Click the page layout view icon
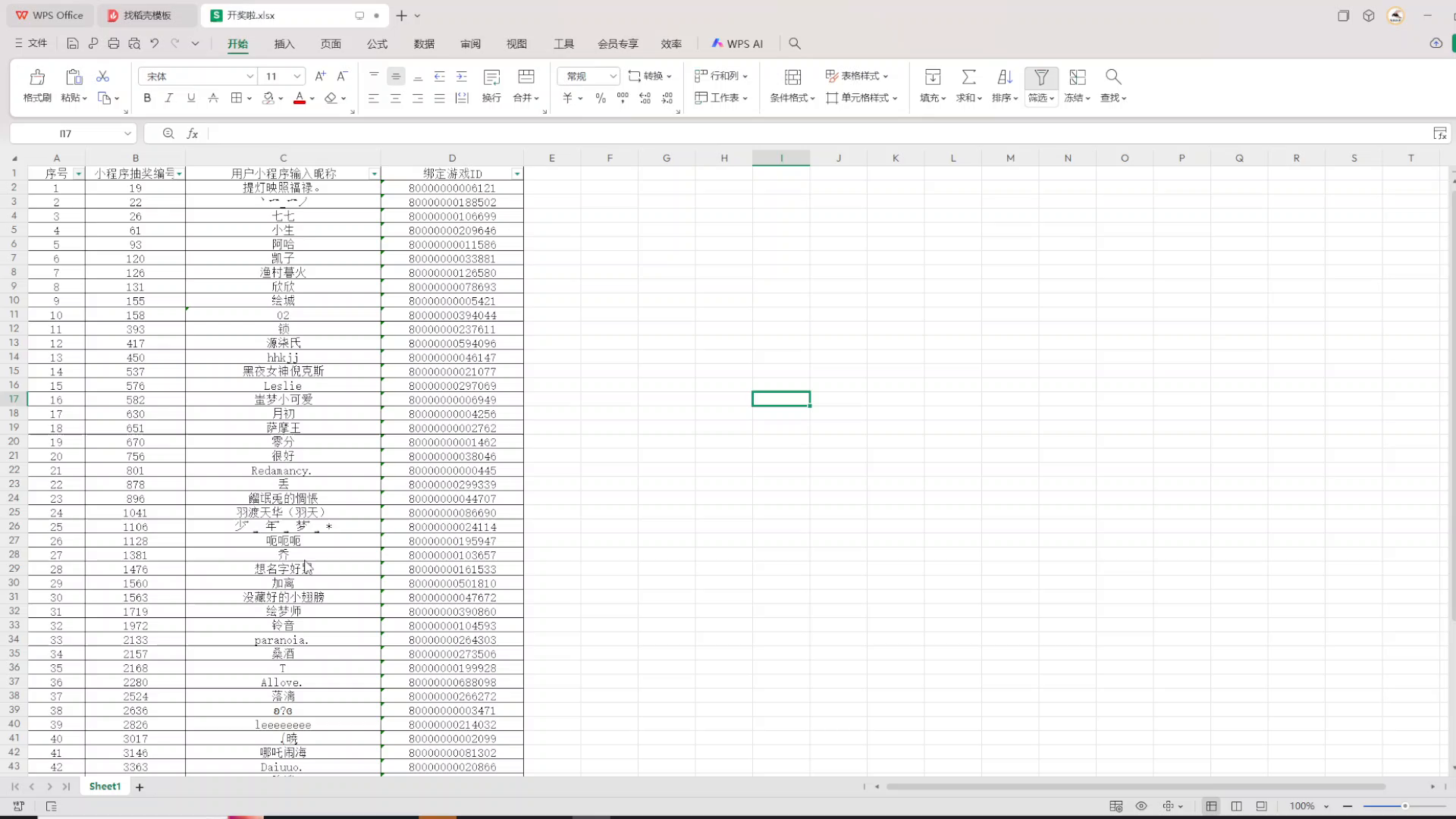 [x=1237, y=806]
